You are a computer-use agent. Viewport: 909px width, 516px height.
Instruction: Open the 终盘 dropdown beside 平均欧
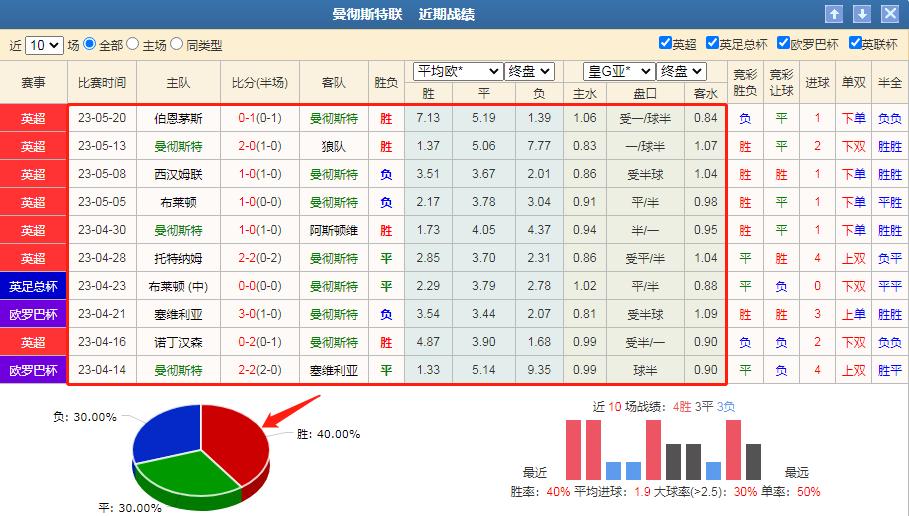(x=529, y=71)
